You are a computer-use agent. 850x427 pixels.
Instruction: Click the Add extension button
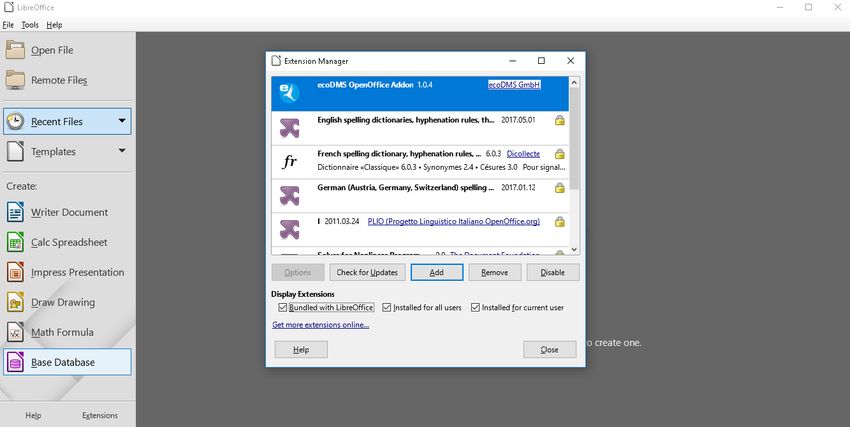tap(436, 272)
